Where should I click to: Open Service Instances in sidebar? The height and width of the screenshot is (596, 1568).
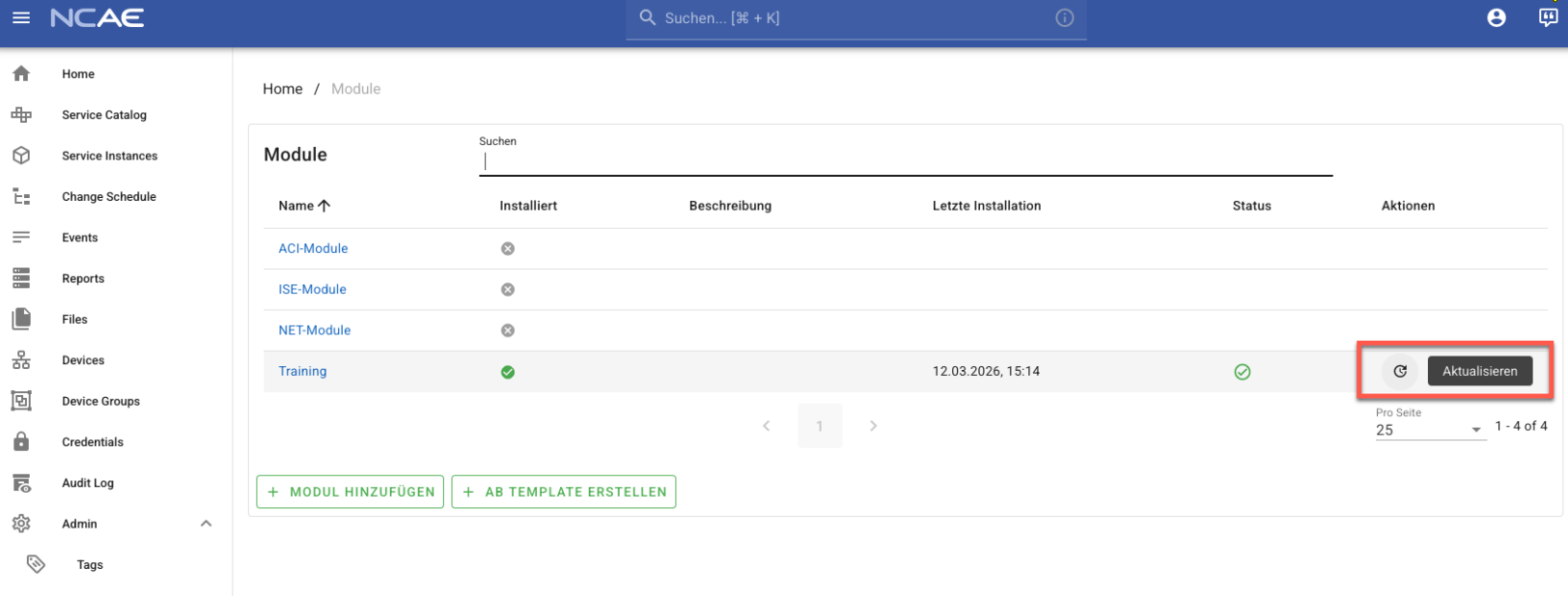pyautogui.click(x=109, y=156)
